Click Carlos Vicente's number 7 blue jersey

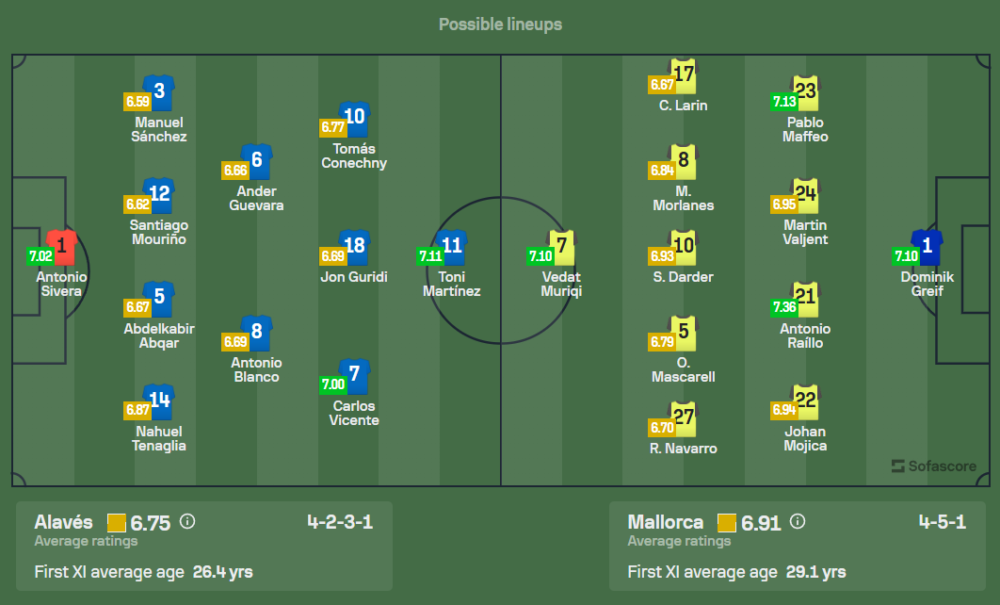pyautogui.click(x=355, y=375)
